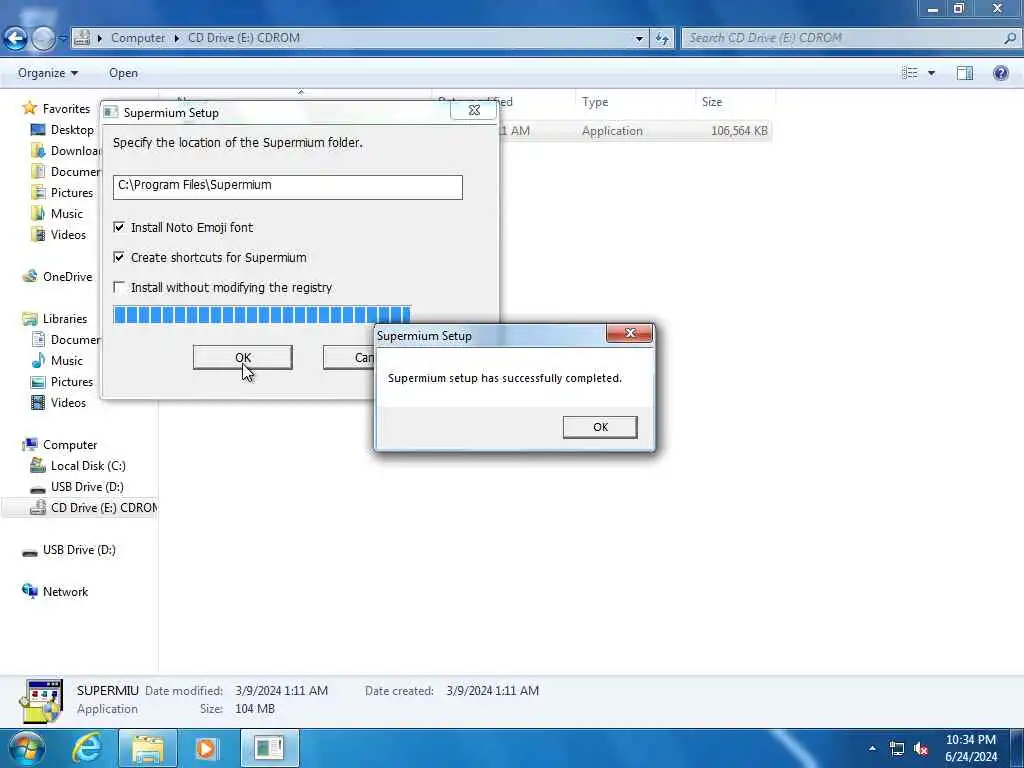Click CD Drive (E:) CDROM in address bar
Screen dimensions: 1024x768
[x=244, y=38]
